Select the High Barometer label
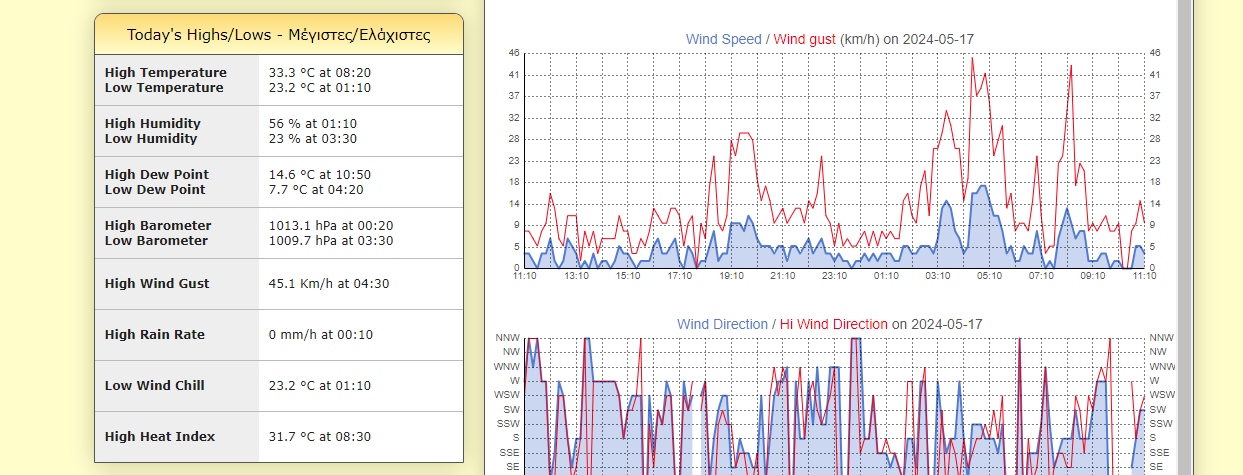The image size is (1243, 475). point(158,226)
